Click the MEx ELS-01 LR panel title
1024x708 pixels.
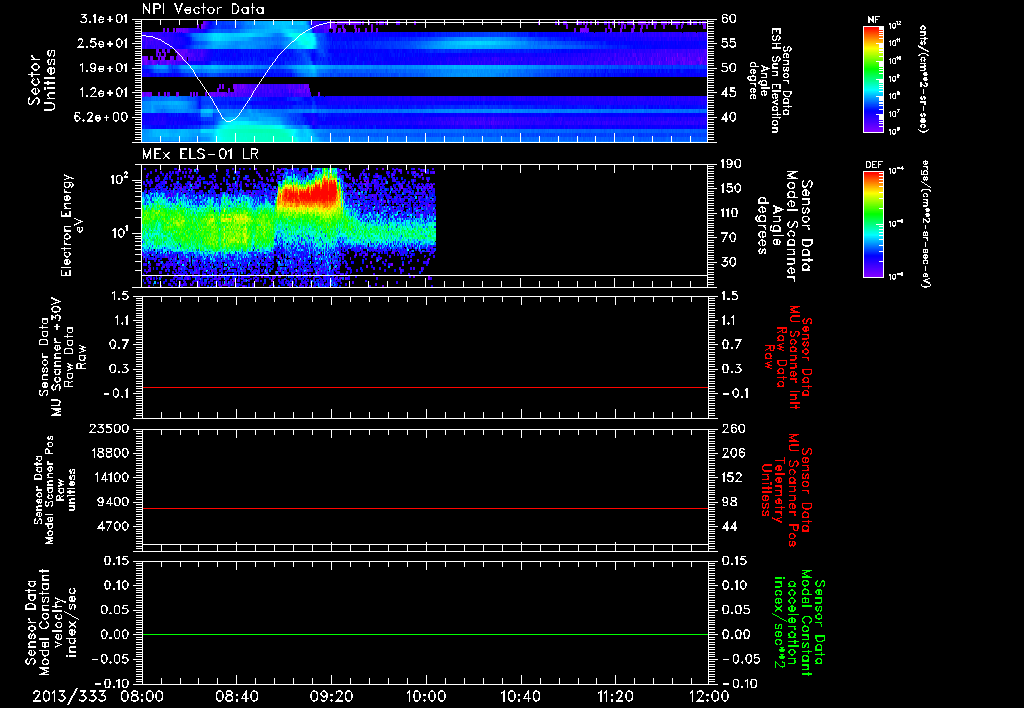(200, 154)
